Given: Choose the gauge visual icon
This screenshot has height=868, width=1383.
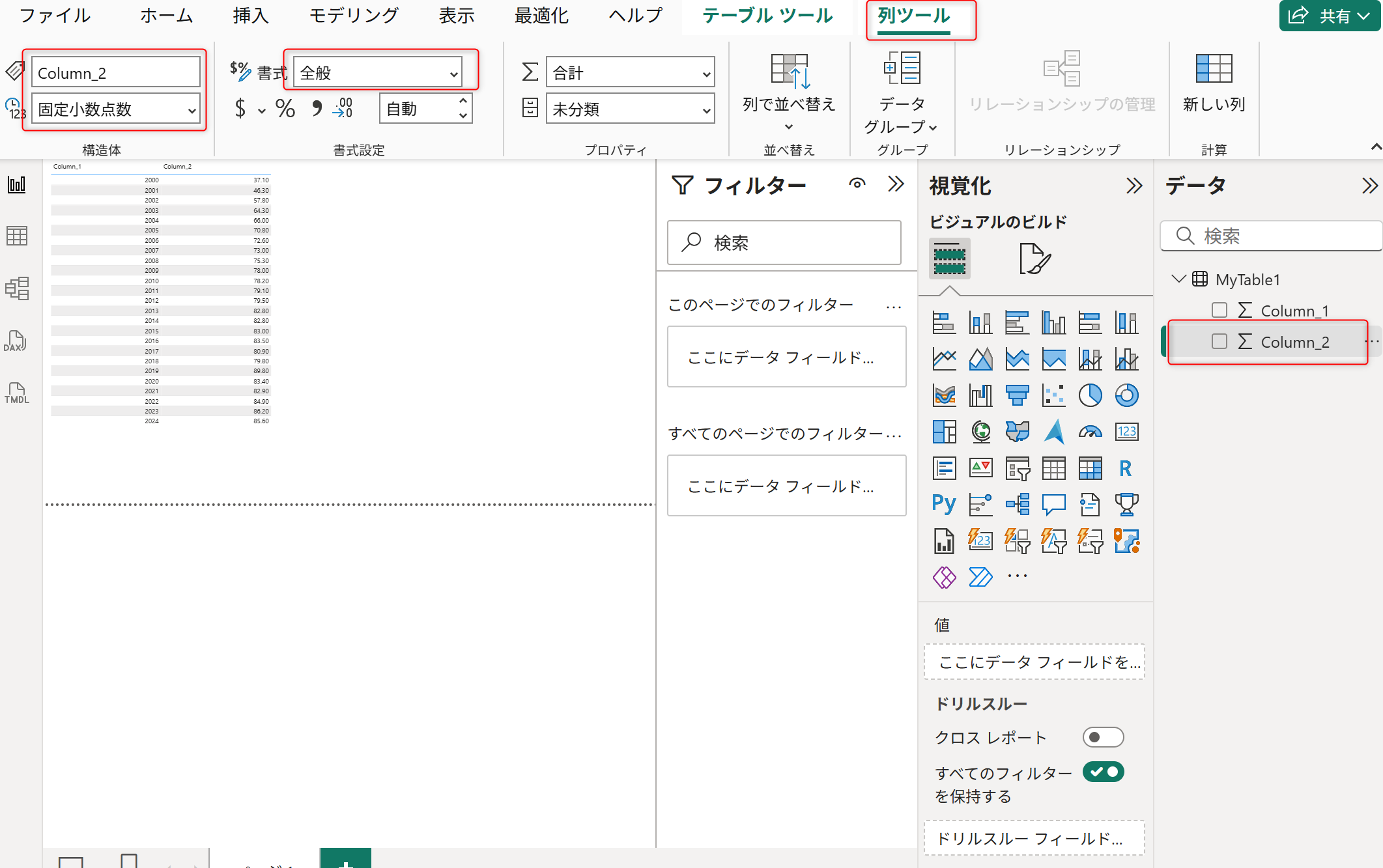Looking at the screenshot, I should pos(1090,432).
